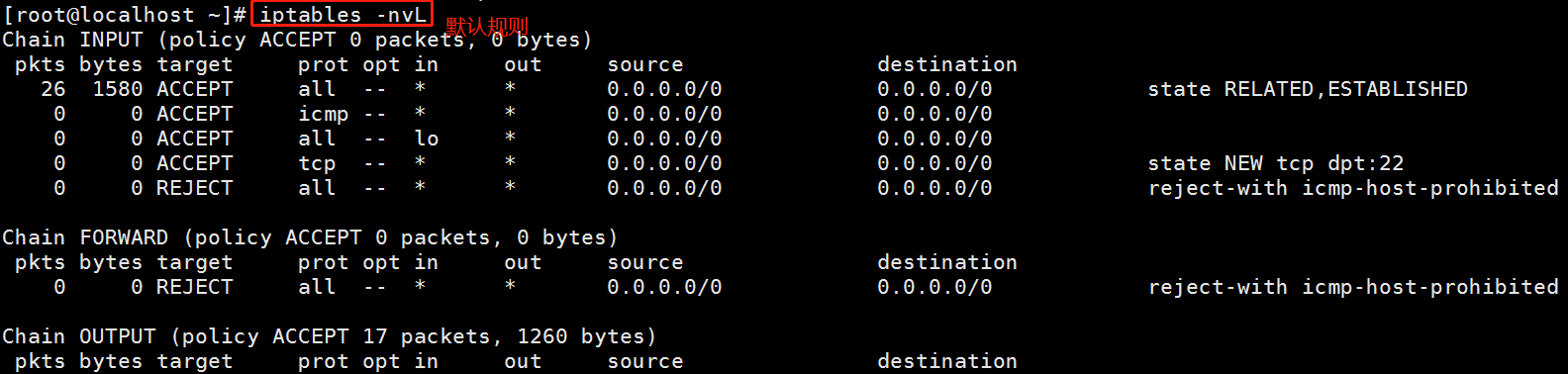
Task: Click the source 0.0.0.0/0 of the icmp rule
Action: coord(665,114)
